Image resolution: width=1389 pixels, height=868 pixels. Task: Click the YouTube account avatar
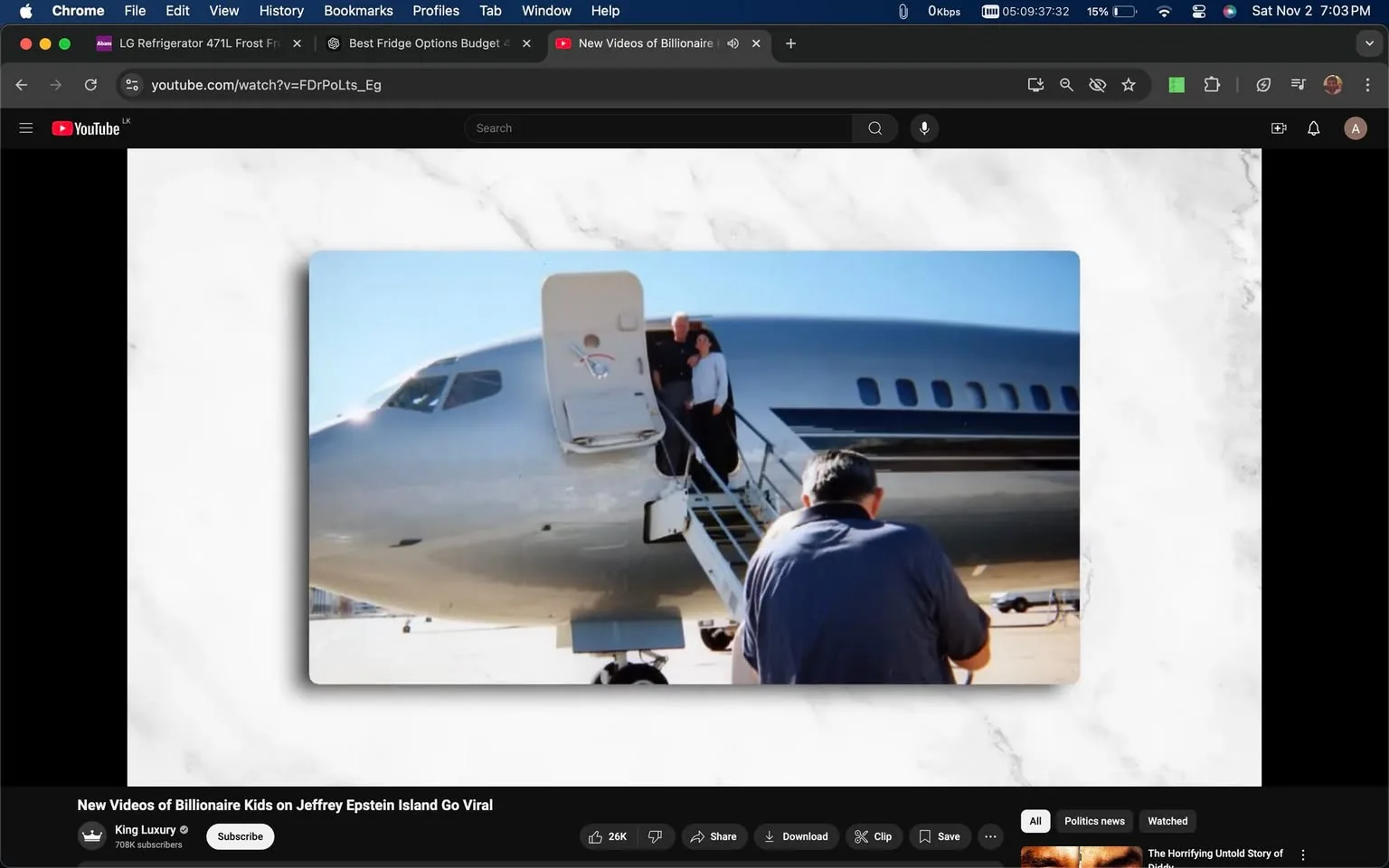pos(1355,127)
